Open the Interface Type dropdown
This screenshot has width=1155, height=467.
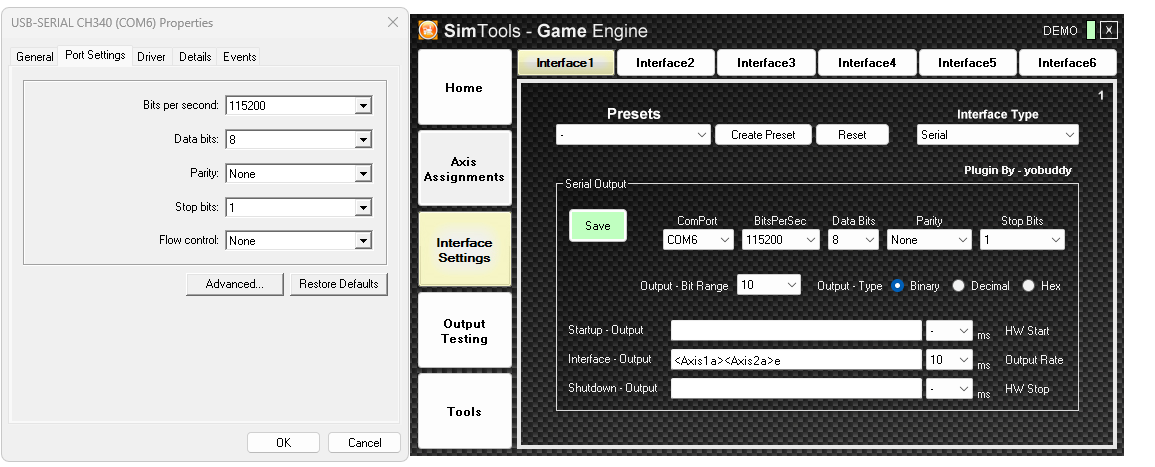(997, 135)
